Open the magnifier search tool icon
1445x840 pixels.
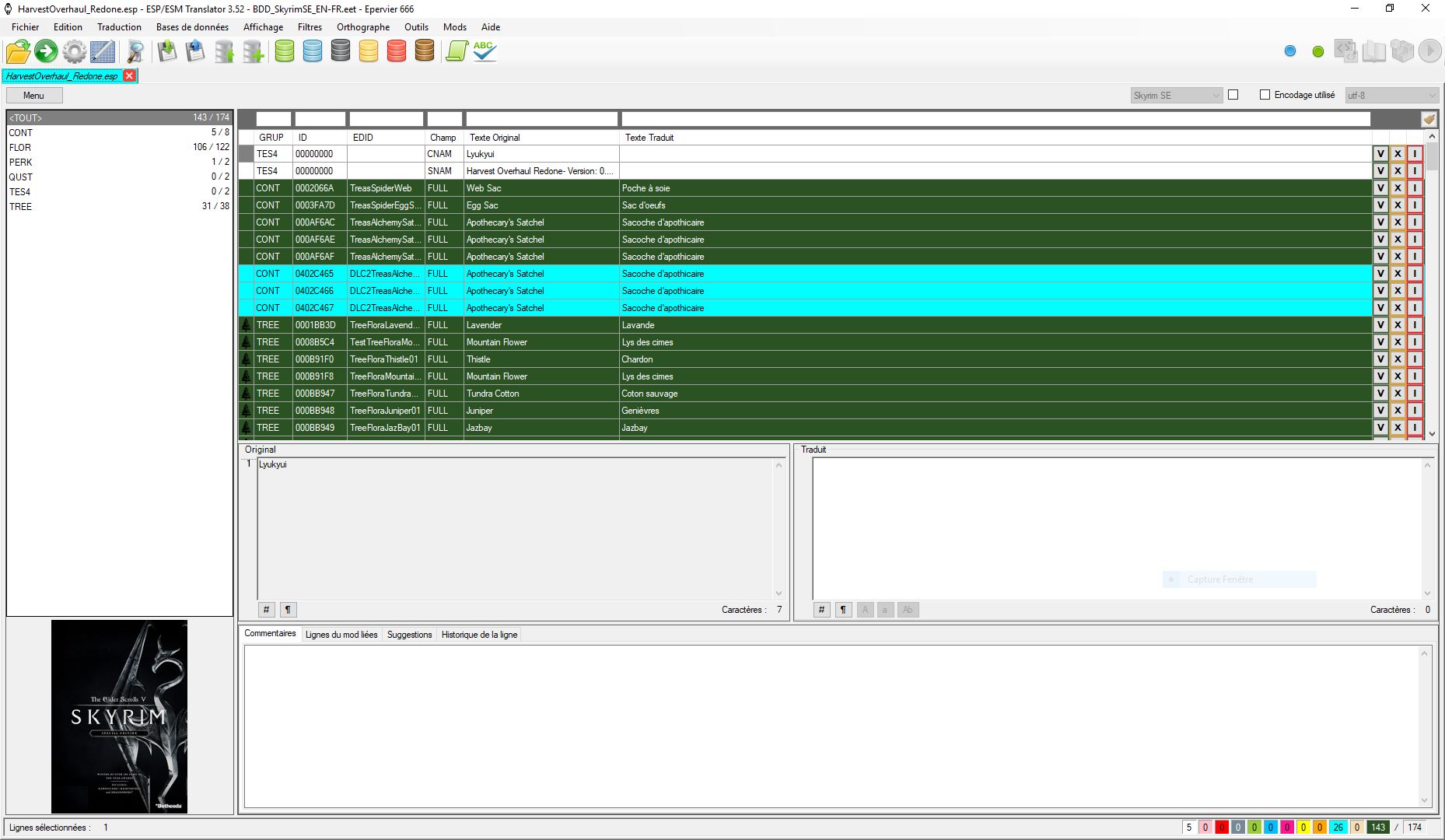135,52
